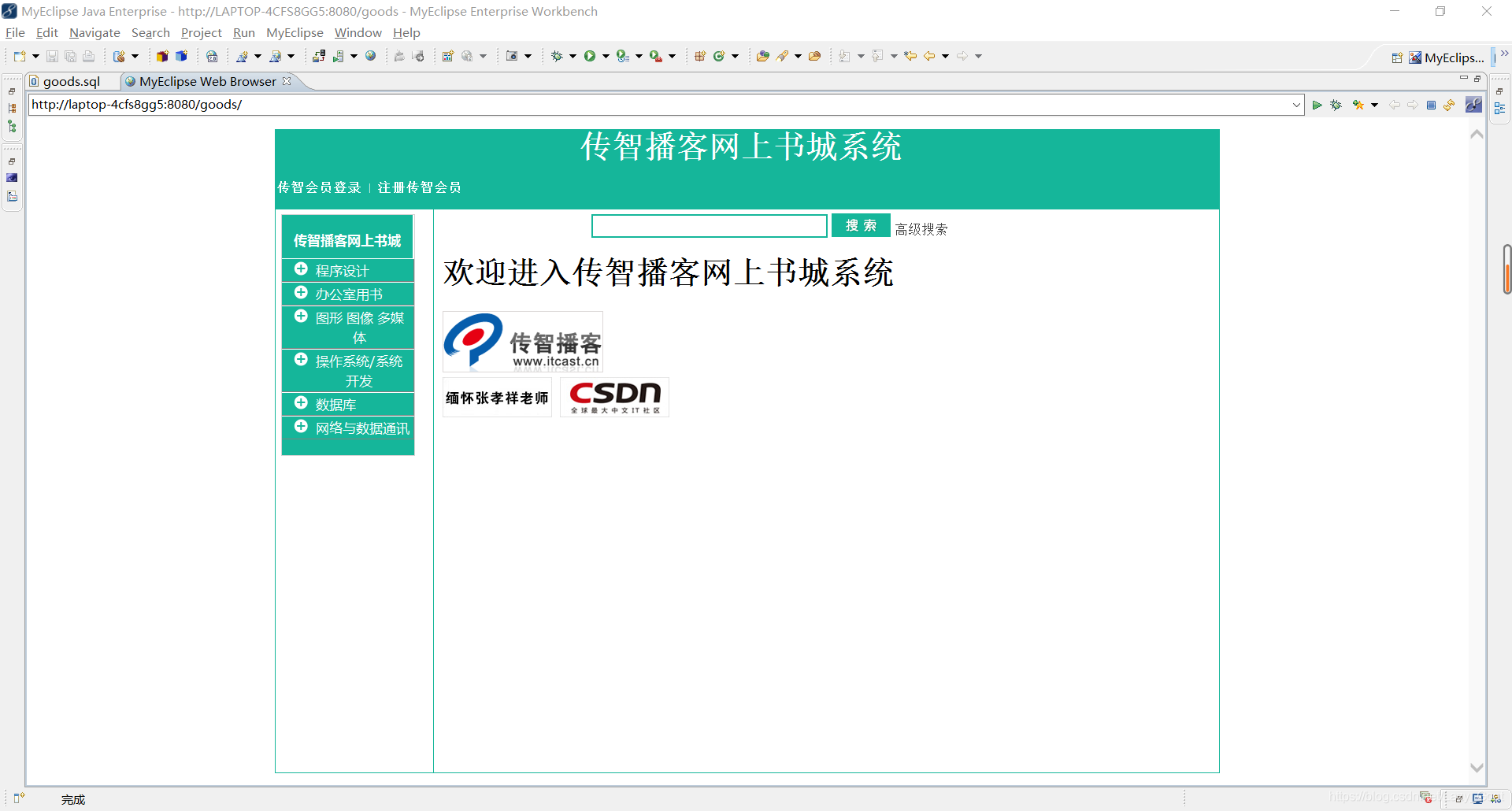Minimize the editor area pane
This screenshot has width=1512, height=811.
coord(1463,78)
